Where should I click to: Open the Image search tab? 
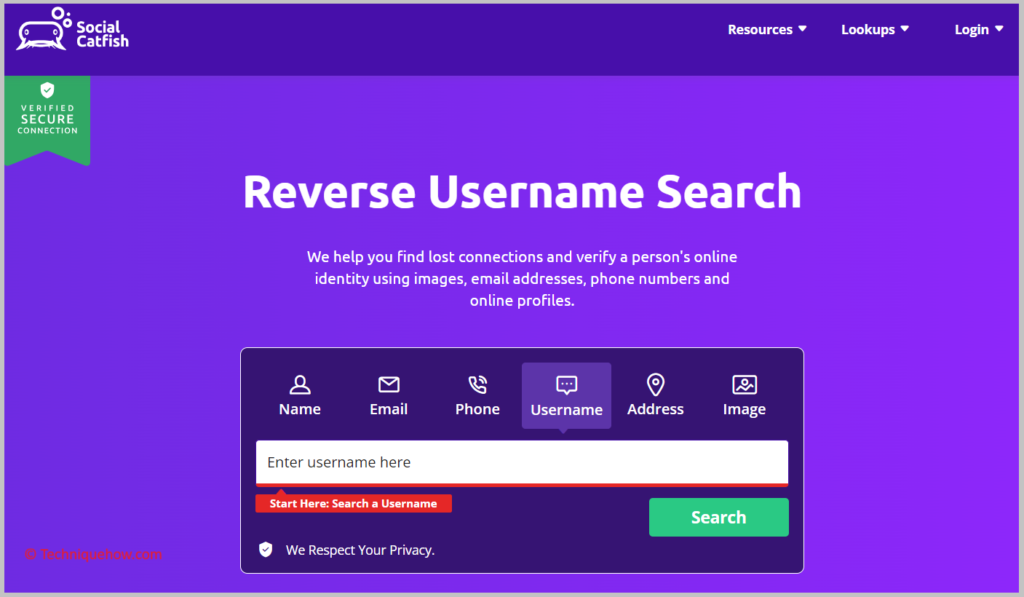click(744, 396)
